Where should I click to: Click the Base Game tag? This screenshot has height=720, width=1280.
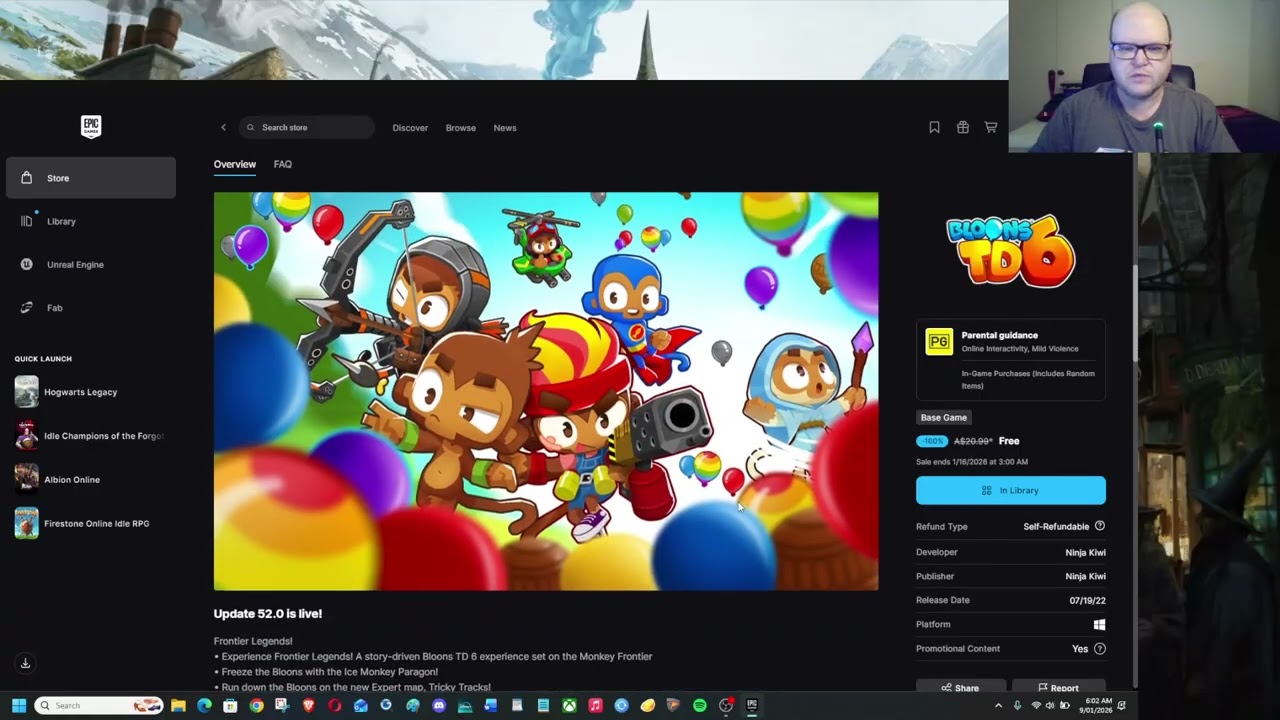point(944,417)
